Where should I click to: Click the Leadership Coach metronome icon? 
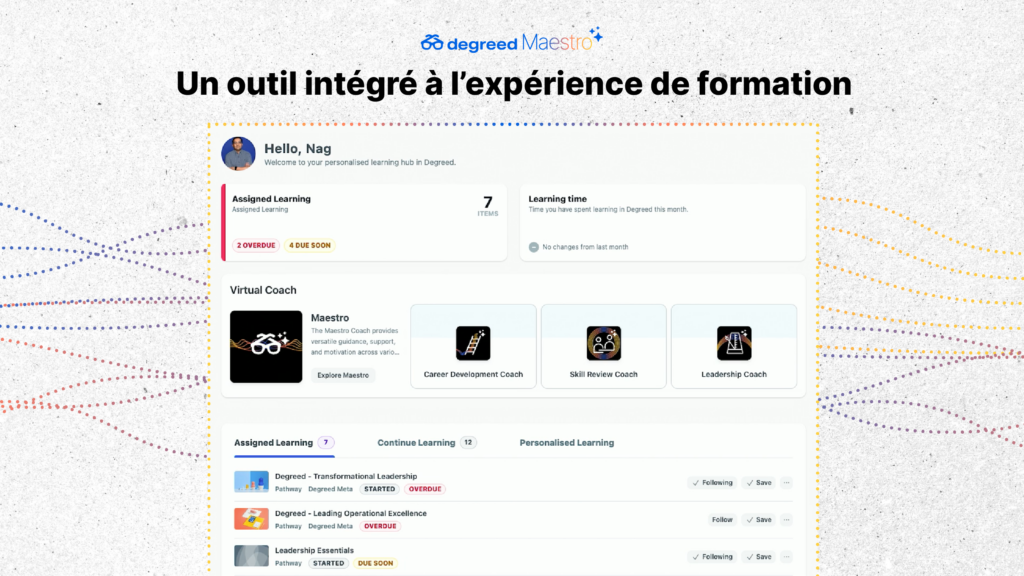tap(734, 343)
